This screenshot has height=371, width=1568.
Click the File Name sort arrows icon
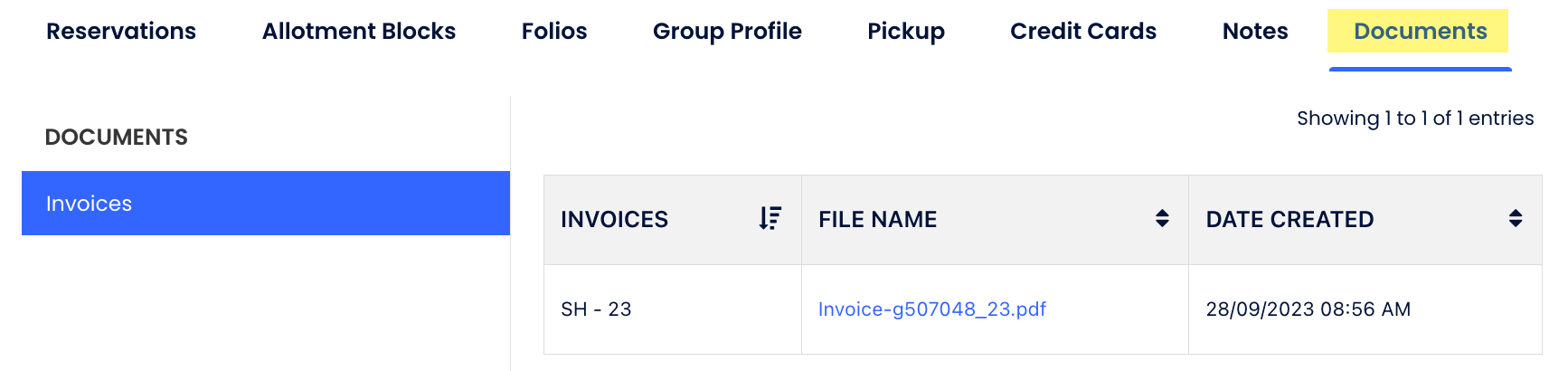pyautogui.click(x=1162, y=219)
